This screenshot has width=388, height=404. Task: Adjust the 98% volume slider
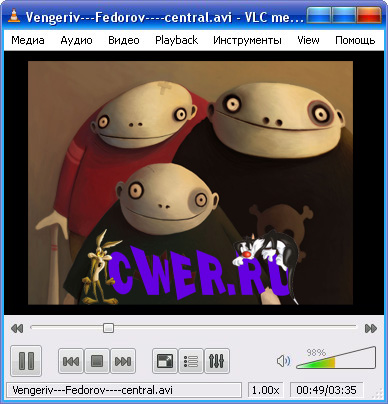[x=336, y=358]
